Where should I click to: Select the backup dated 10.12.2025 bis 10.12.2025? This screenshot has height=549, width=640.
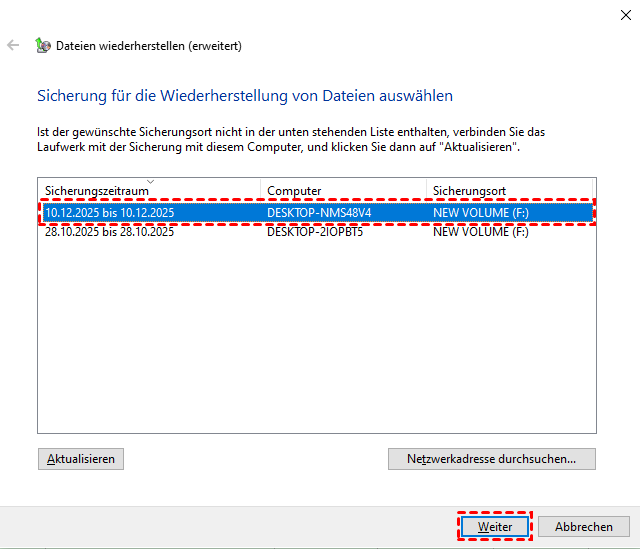coord(110,213)
